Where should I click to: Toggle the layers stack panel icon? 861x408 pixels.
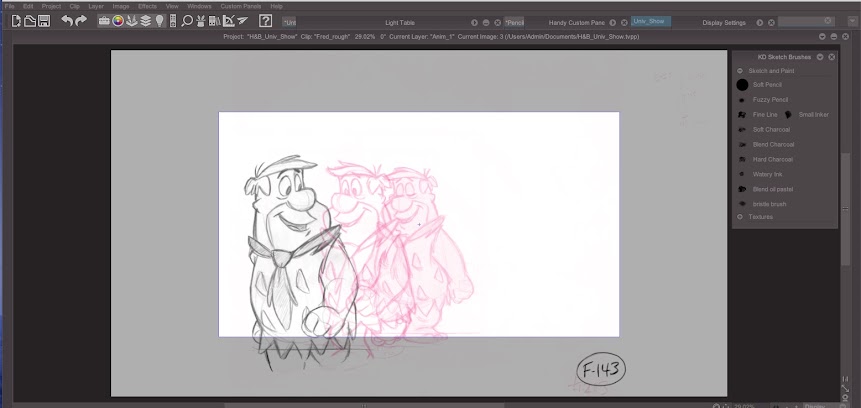point(146,21)
